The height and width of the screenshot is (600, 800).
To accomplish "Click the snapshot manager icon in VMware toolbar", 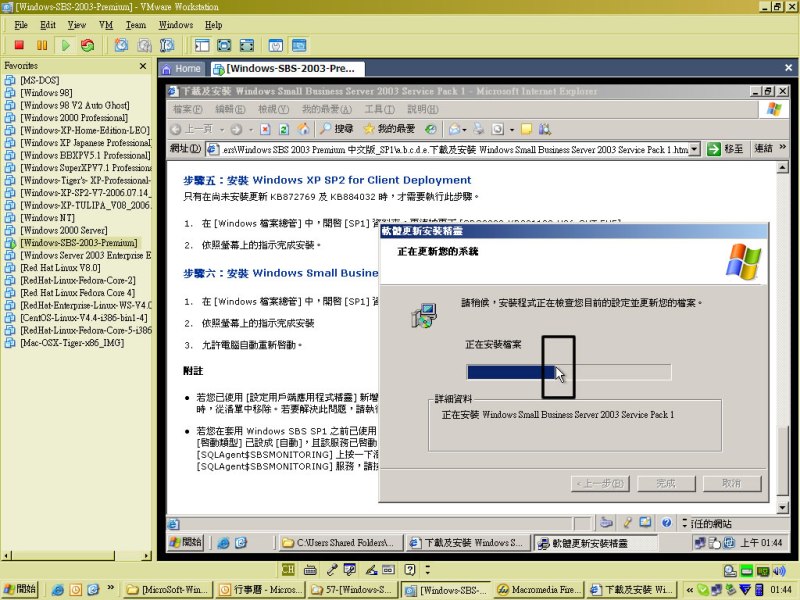I will point(167,45).
